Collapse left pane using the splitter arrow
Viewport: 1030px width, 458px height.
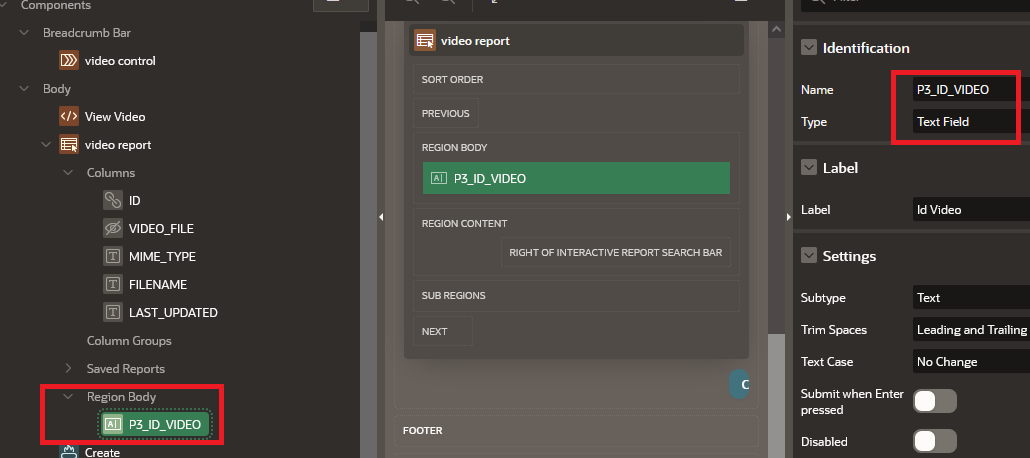(380, 217)
